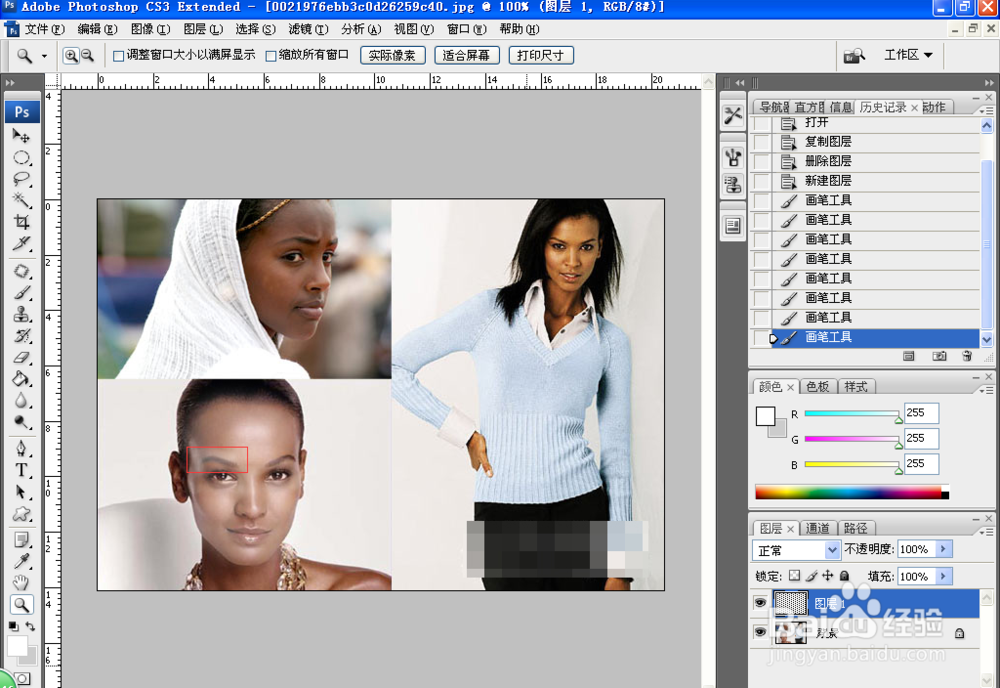
Task: Select the Move tool
Action: pyautogui.click(x=22, y=136)
